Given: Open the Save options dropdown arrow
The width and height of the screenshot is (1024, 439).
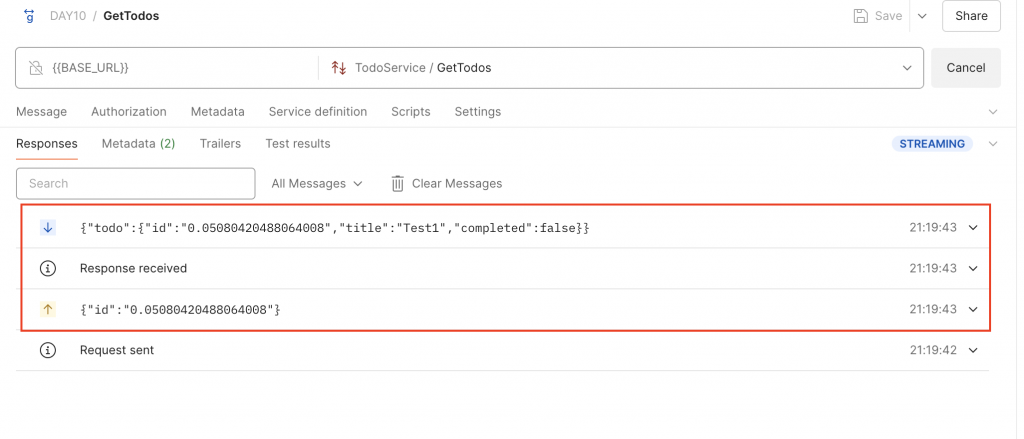Looking at the screenshot, I should 922,16.
